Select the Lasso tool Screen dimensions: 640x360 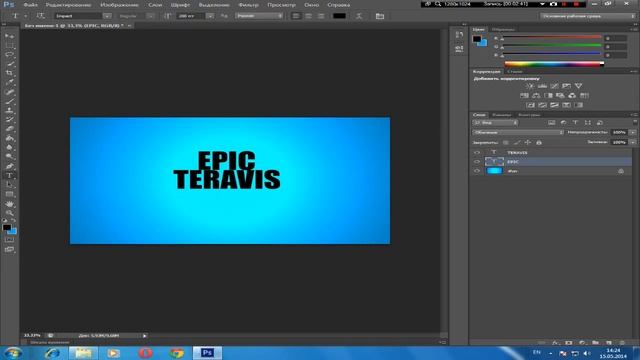click(x=9, y=54)
